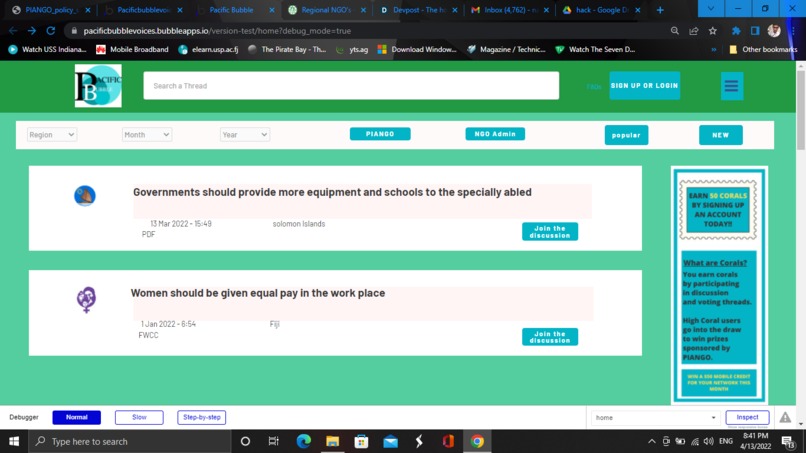The width and height of the screenshot is (806, 453).
Task: Expand the debugger page selector showing home
Action: tap(655, 418)
